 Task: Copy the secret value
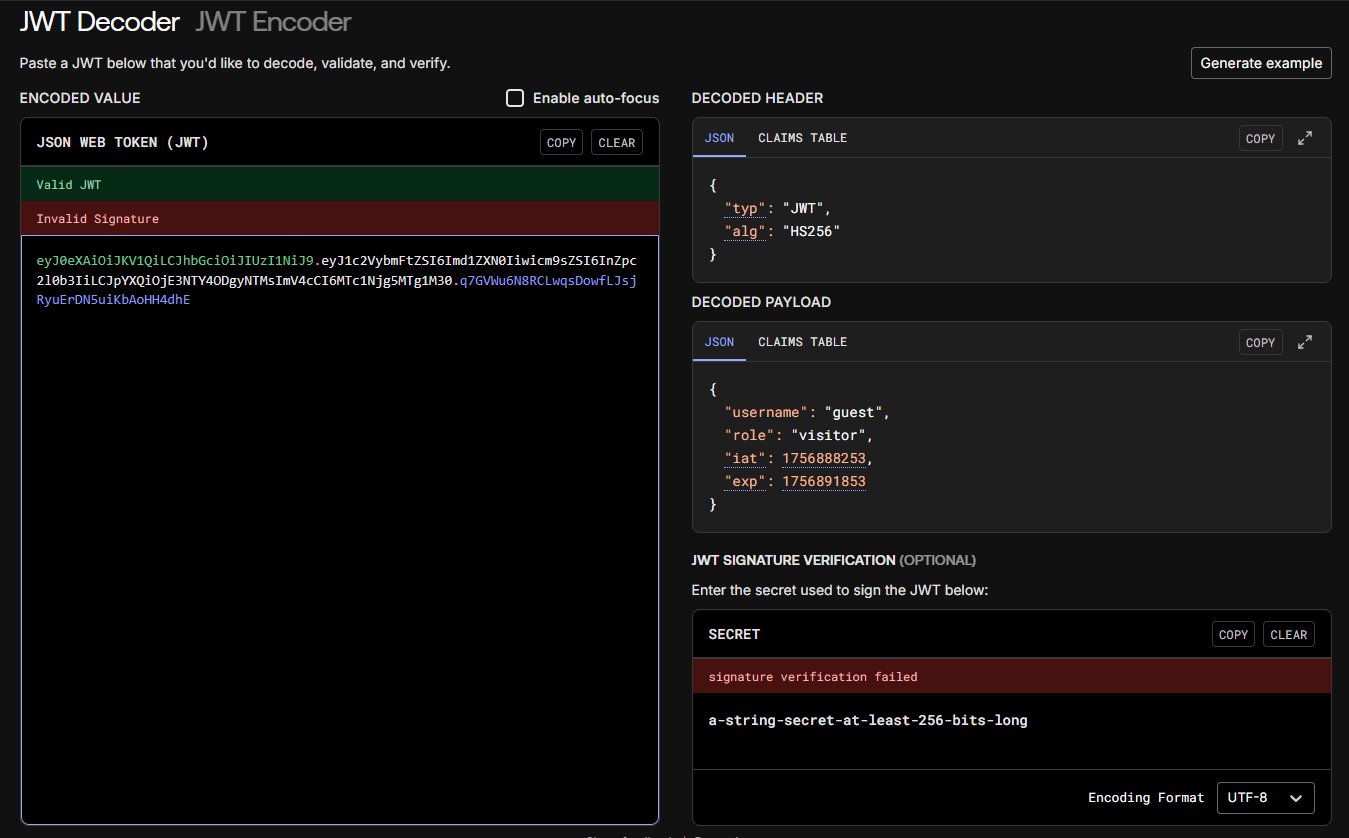pyautogui.click(x=1233, y=635)
